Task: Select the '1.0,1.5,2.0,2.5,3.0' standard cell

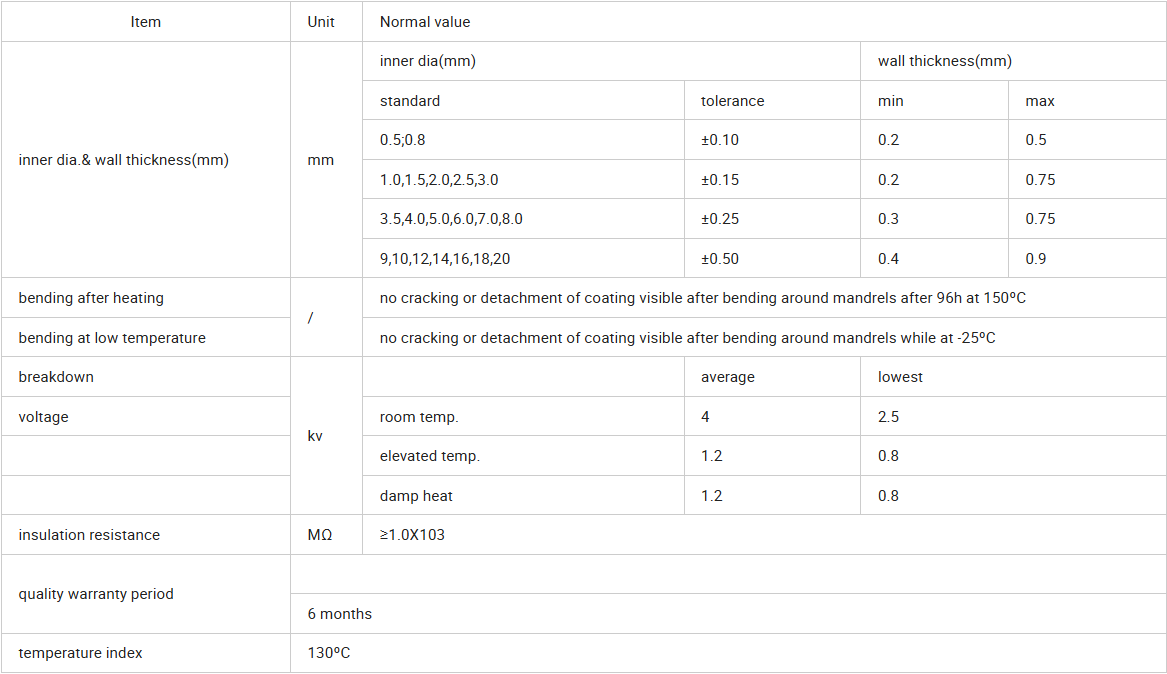Action: point(523,179)
